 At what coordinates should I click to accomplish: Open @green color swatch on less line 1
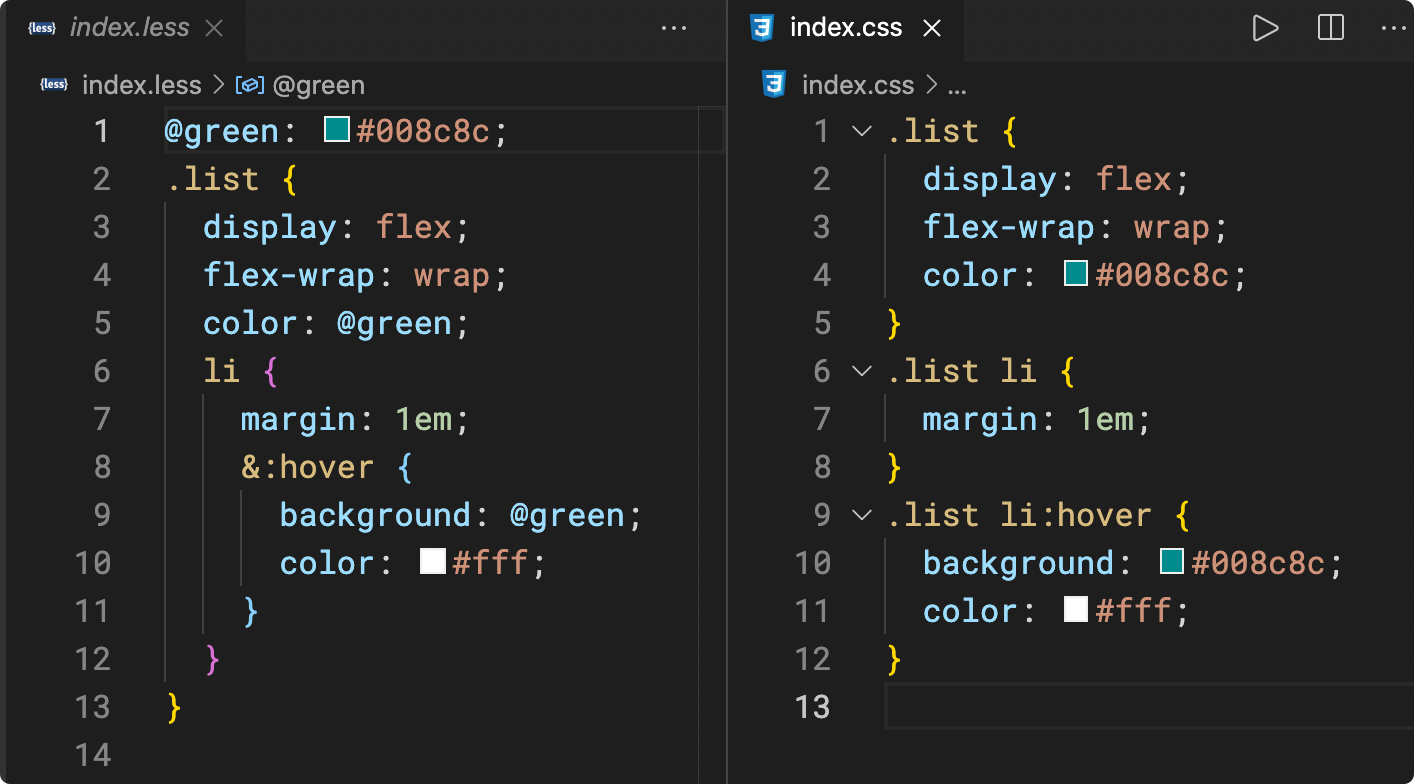(x=337, y=130)
